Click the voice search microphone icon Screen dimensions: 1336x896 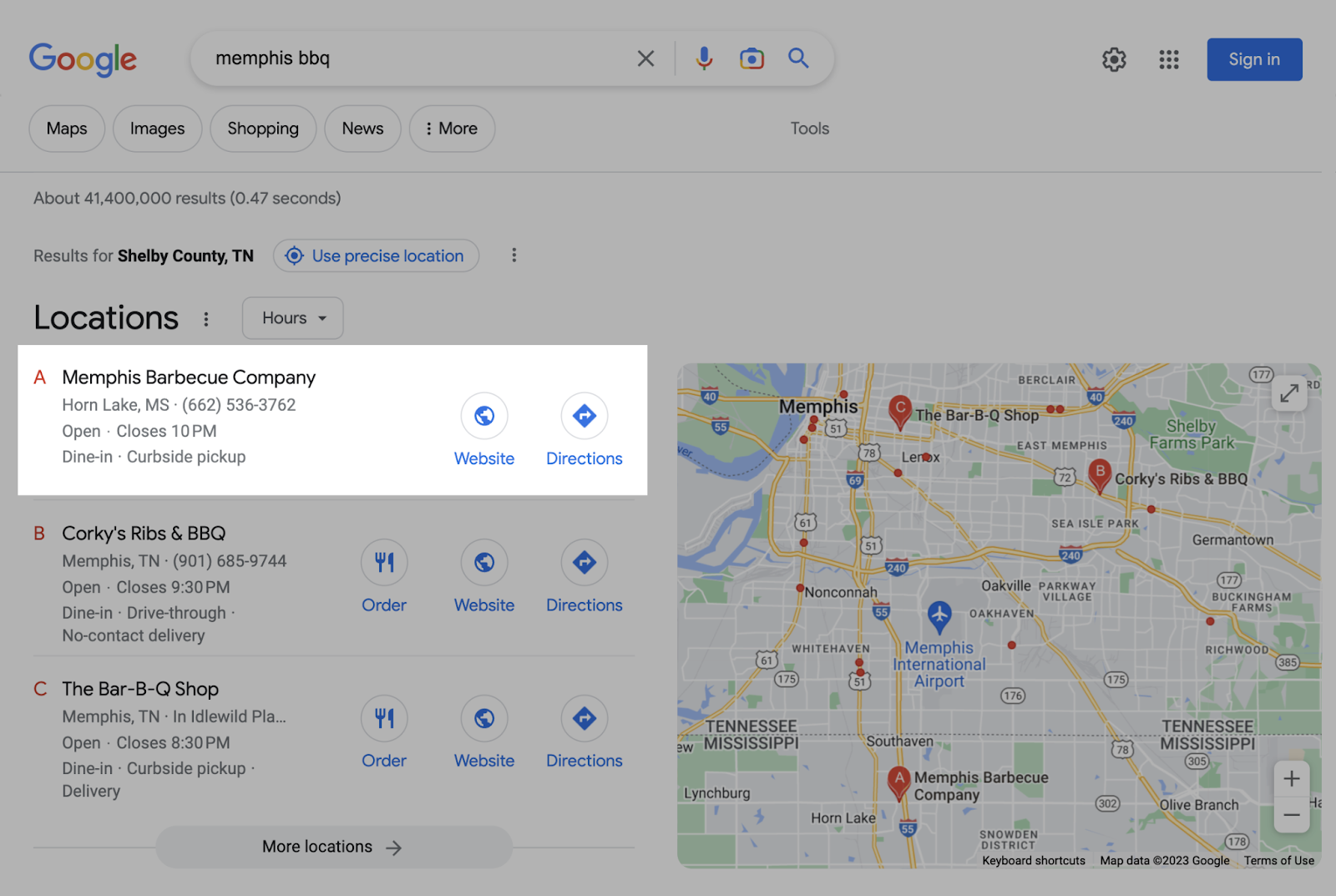[x=704, y=58]
